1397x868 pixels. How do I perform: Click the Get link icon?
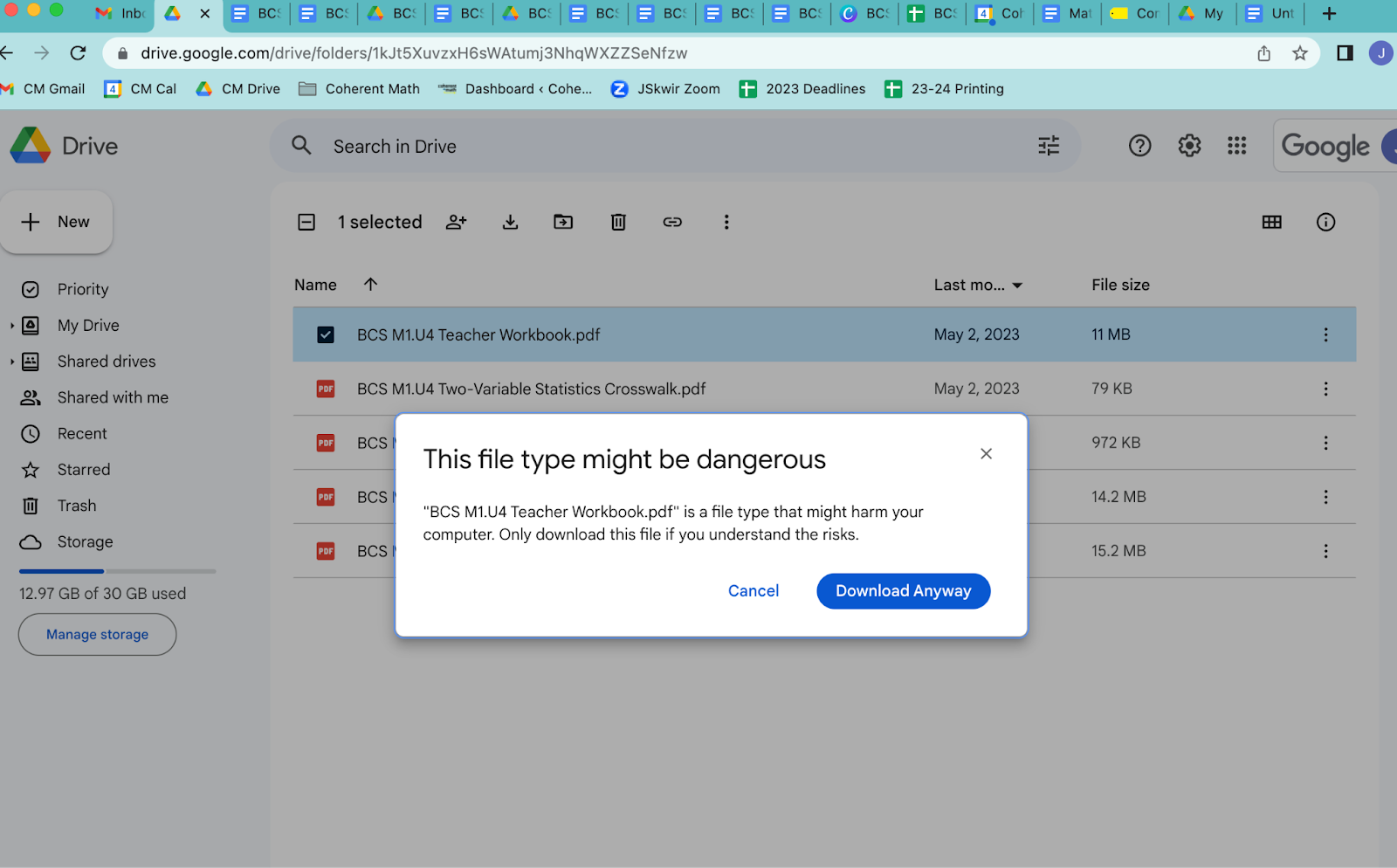pyautogui.click(x=672, y=222)
